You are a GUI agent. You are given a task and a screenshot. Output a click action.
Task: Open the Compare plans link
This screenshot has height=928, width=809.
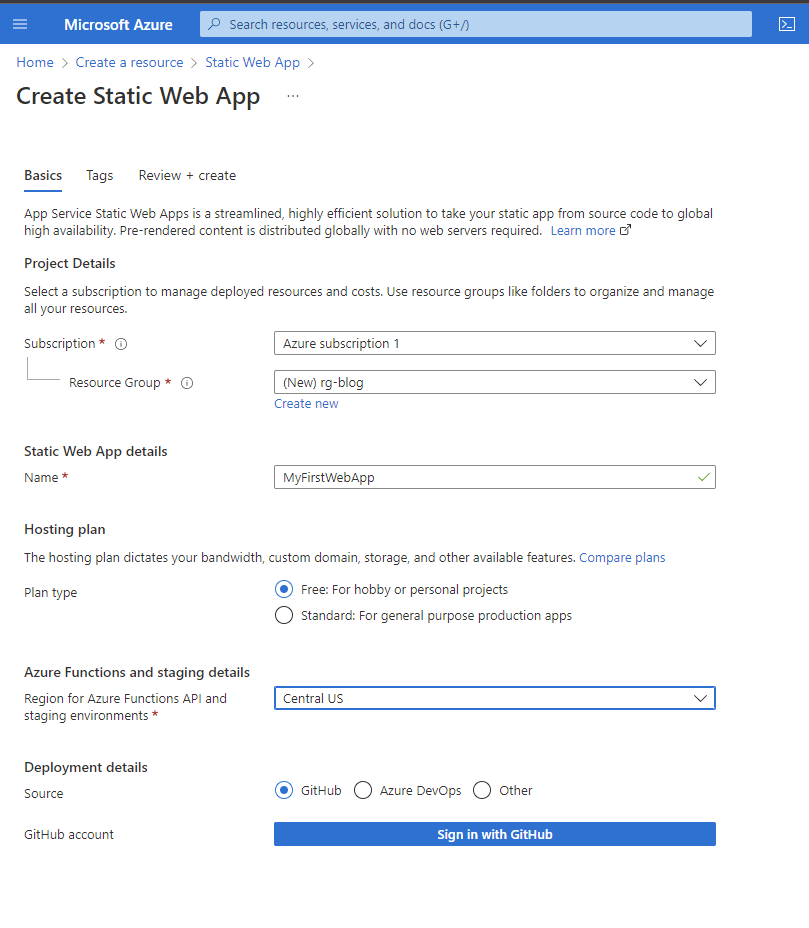[x=622, y=557]
